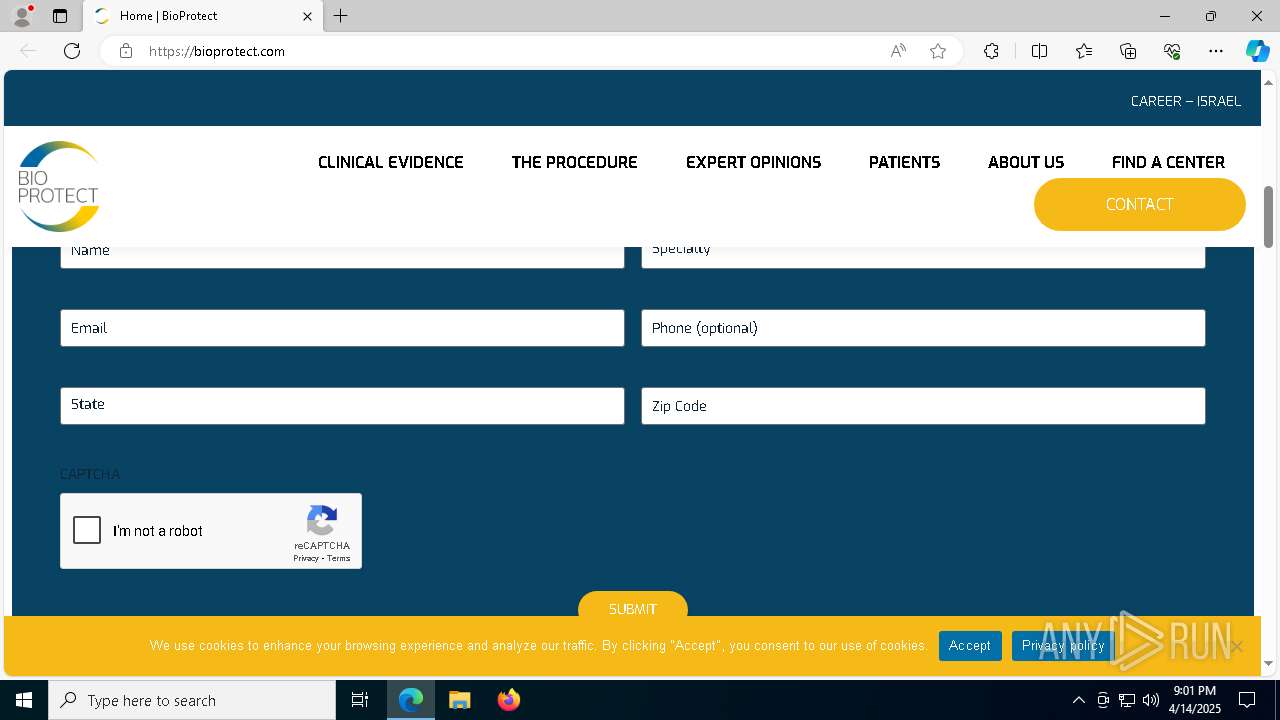This screenshot has height=720, width=1280.
Task: Open CLINICAL EVIDENCE menu
Action: point(391,162)
